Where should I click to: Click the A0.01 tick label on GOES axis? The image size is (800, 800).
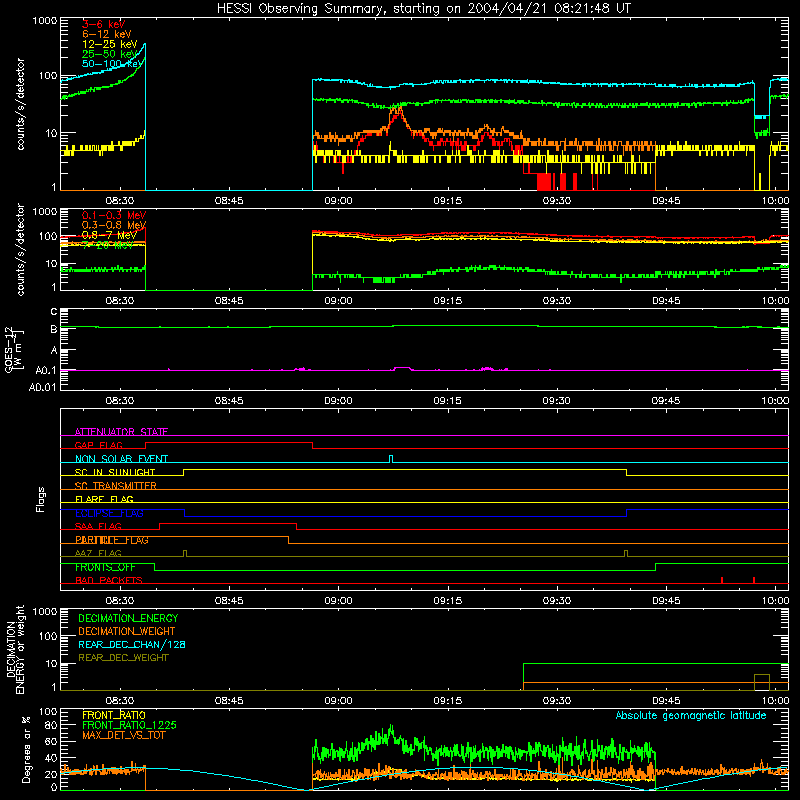point(42,387)
